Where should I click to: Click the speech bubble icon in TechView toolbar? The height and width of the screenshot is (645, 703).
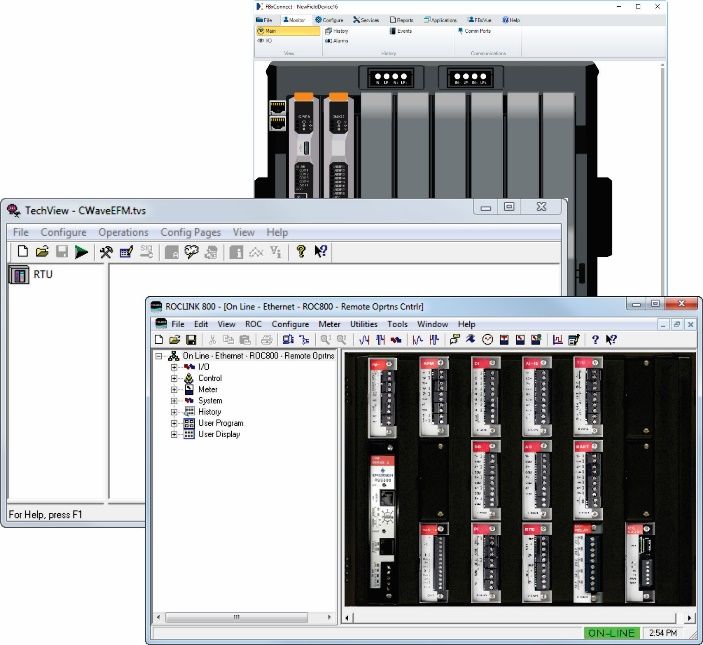click(191, 252)
